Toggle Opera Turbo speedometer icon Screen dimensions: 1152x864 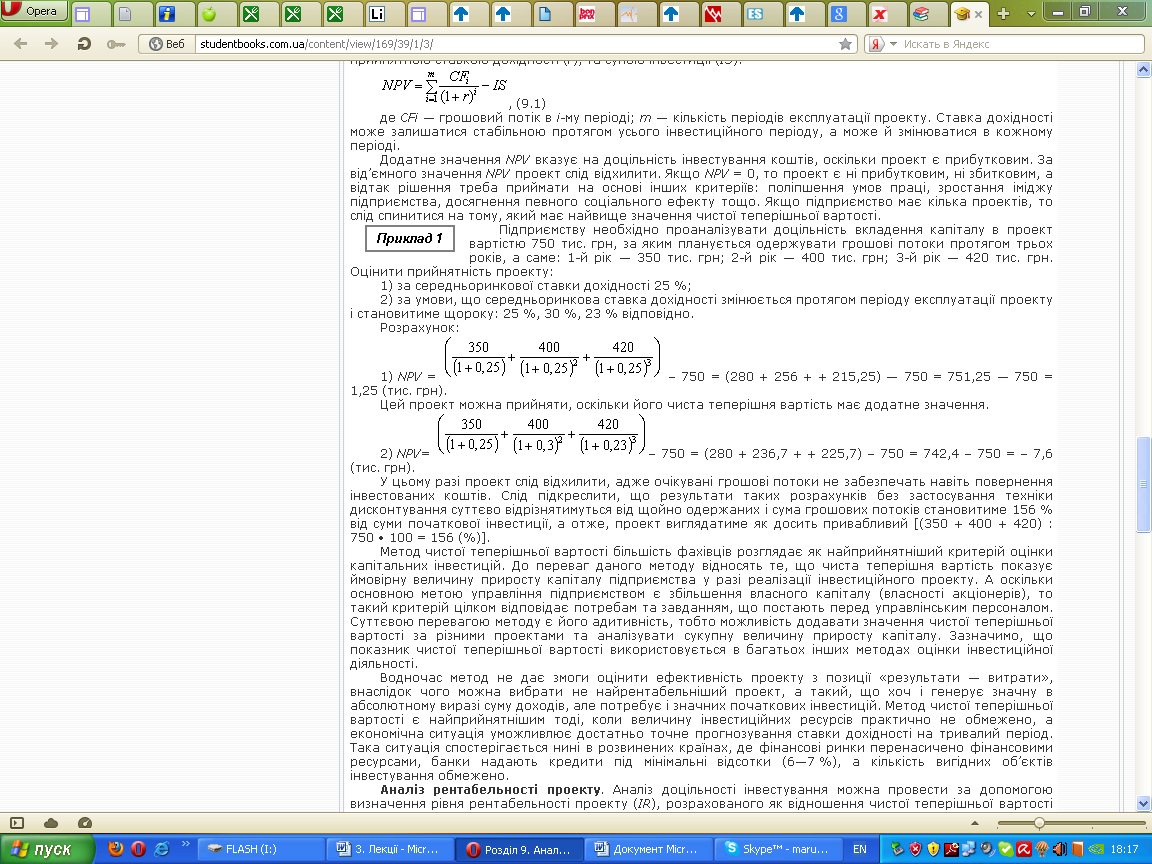coord(84,823)
